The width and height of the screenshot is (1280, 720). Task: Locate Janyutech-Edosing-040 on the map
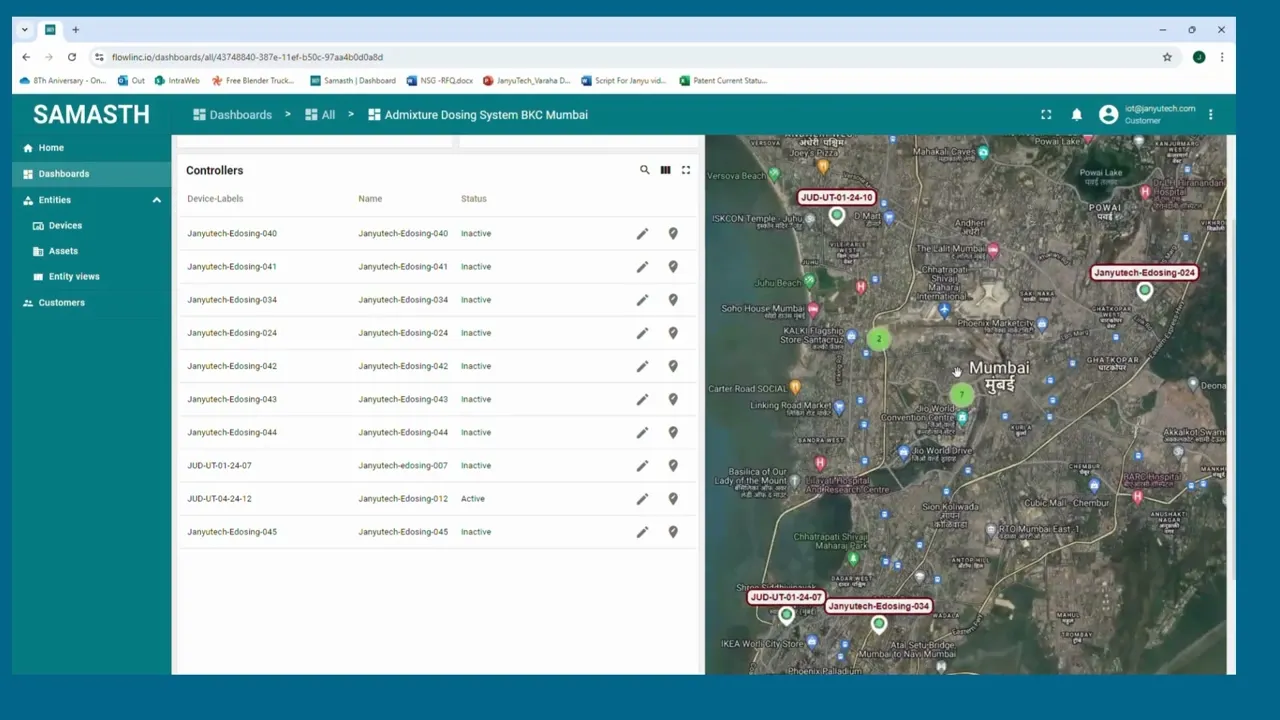[673, 234]
